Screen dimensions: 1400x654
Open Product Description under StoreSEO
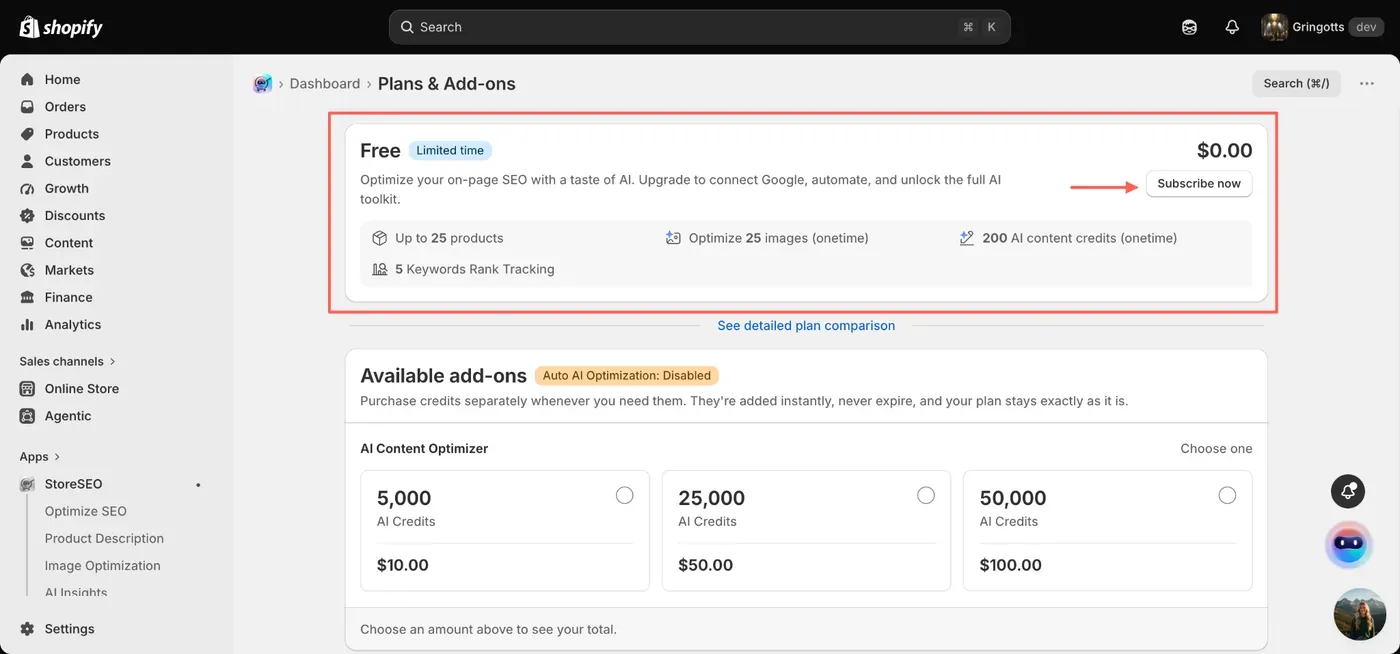pos(104,538)
